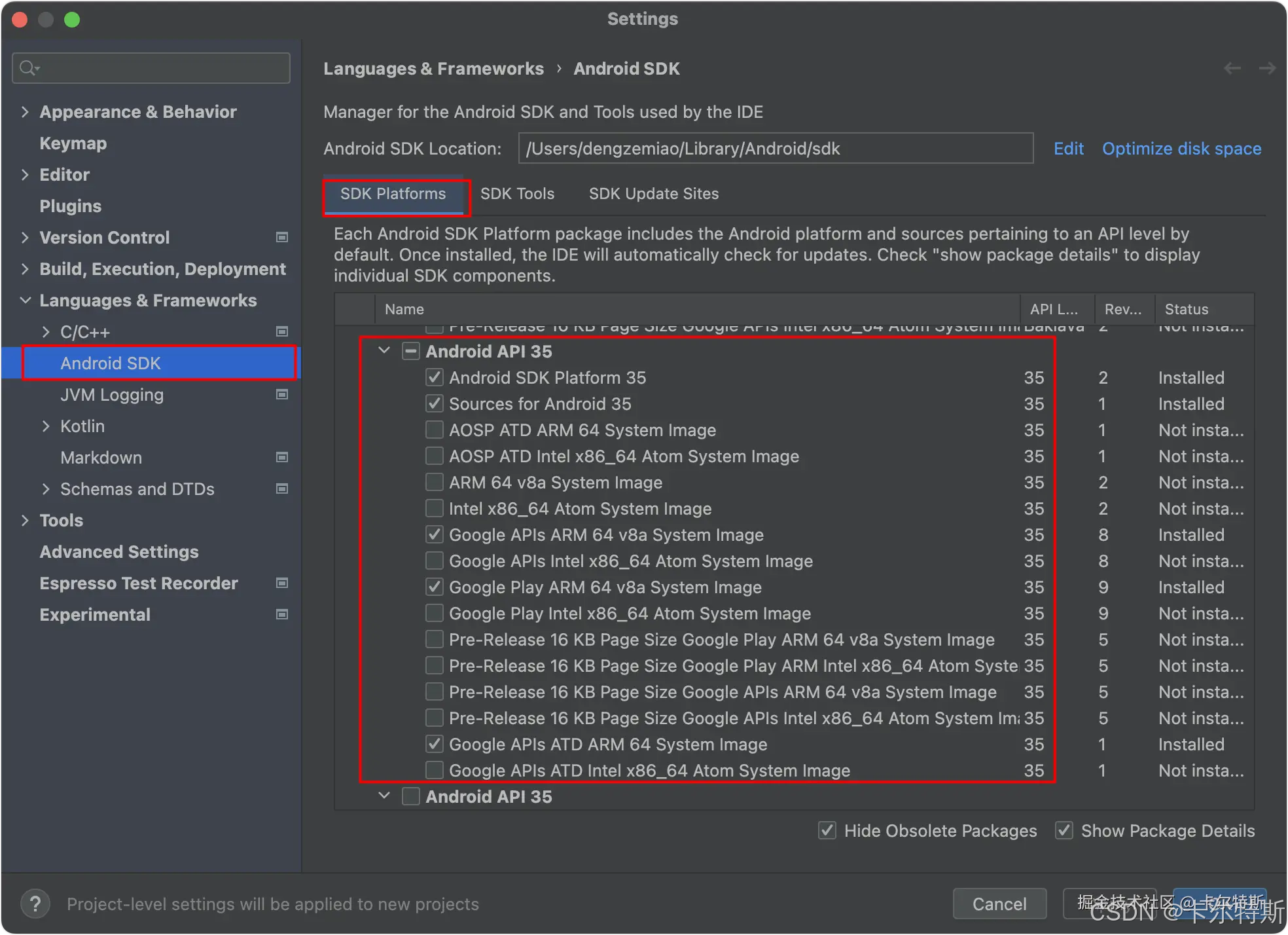The width and height of the screenshot is (1288, 935).
Task: Click the forward navigation arrow icon
Action: click(1267, 68)
